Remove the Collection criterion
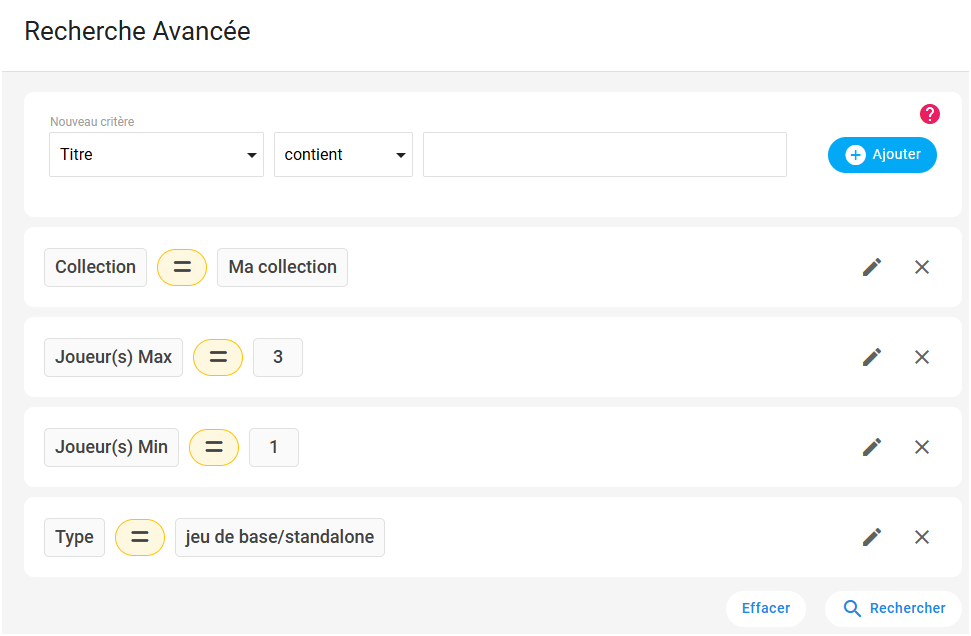971x636 pixels. (x=922, y=267)
